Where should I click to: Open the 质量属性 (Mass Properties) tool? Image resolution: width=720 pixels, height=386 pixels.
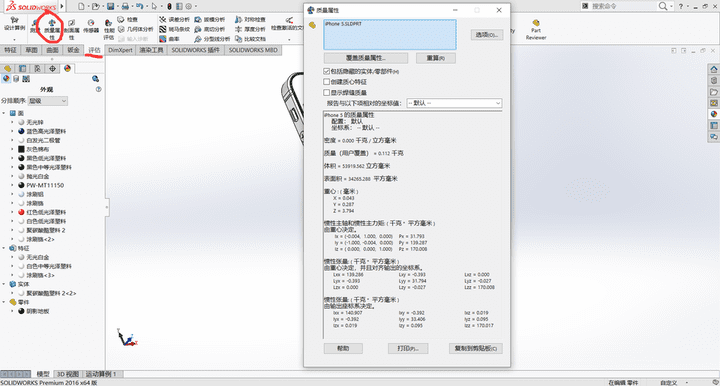pos(52,29)
